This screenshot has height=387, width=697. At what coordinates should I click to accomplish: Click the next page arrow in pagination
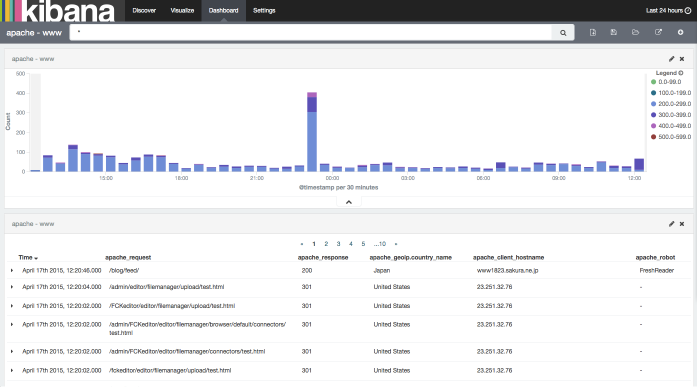pyautogui.click(x=396, y=244)
